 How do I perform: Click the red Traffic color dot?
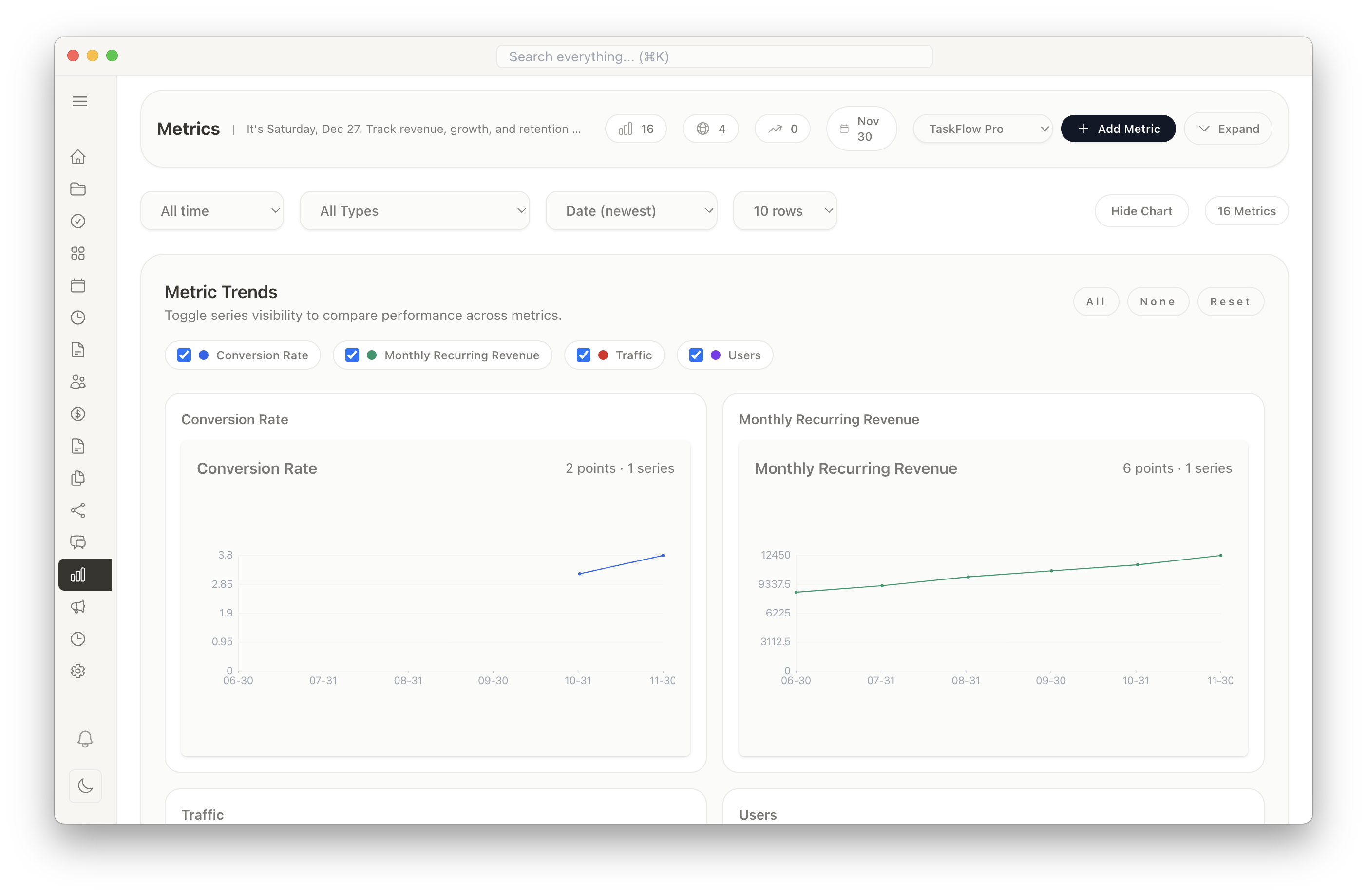tap(603, 355)
